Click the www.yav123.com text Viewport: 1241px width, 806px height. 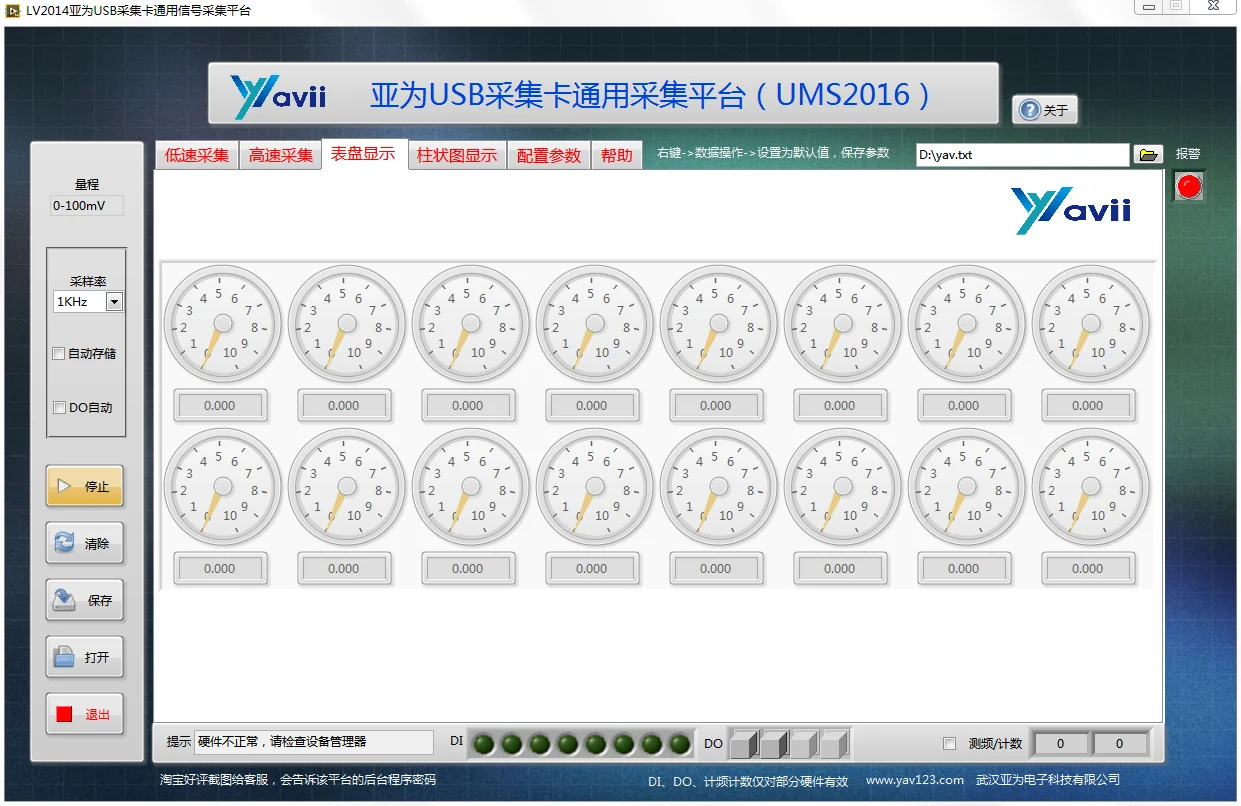coord(915,780)
